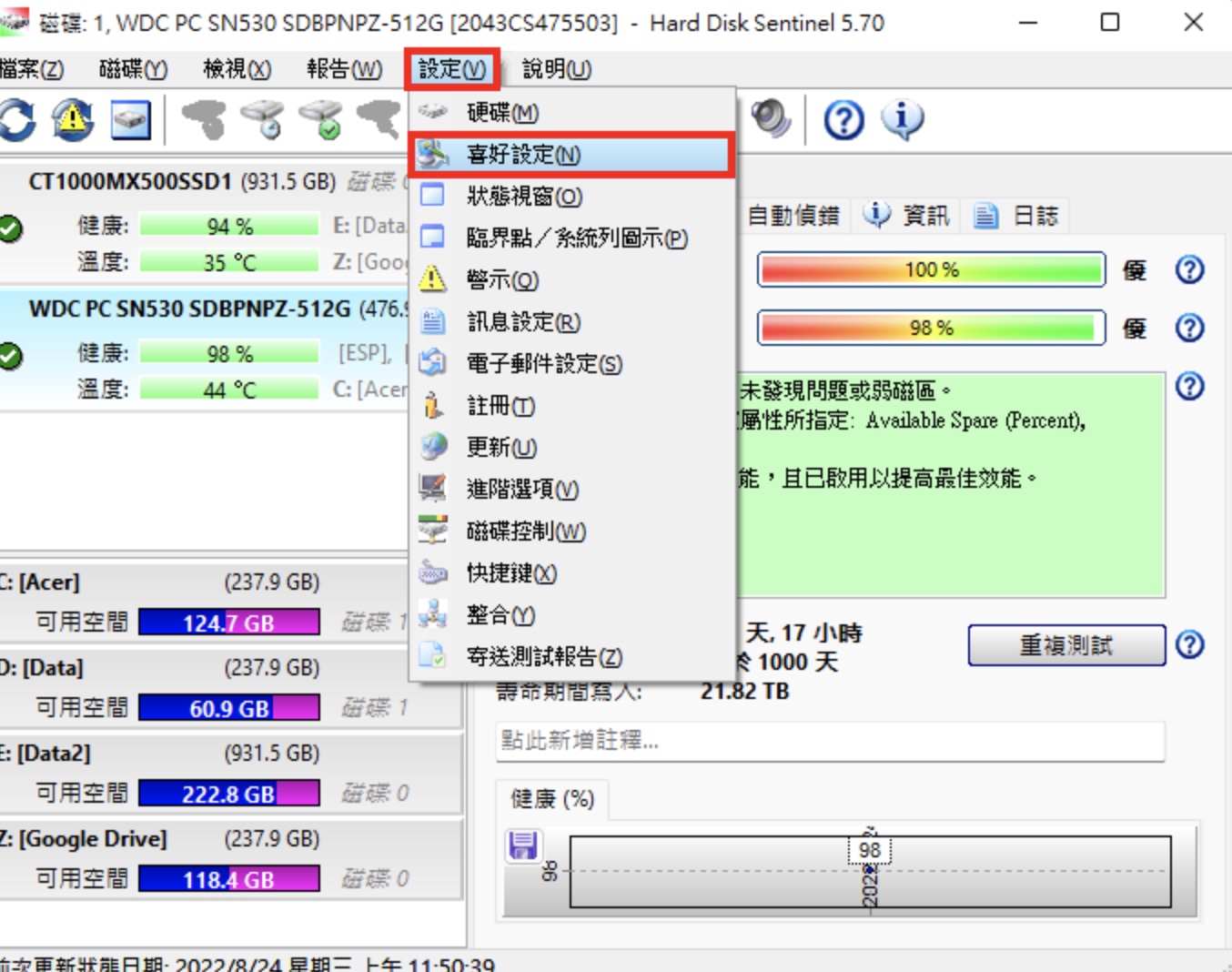
Task: Select 快捷鍵(X) menu entry
Action: [x=572, y=573]
